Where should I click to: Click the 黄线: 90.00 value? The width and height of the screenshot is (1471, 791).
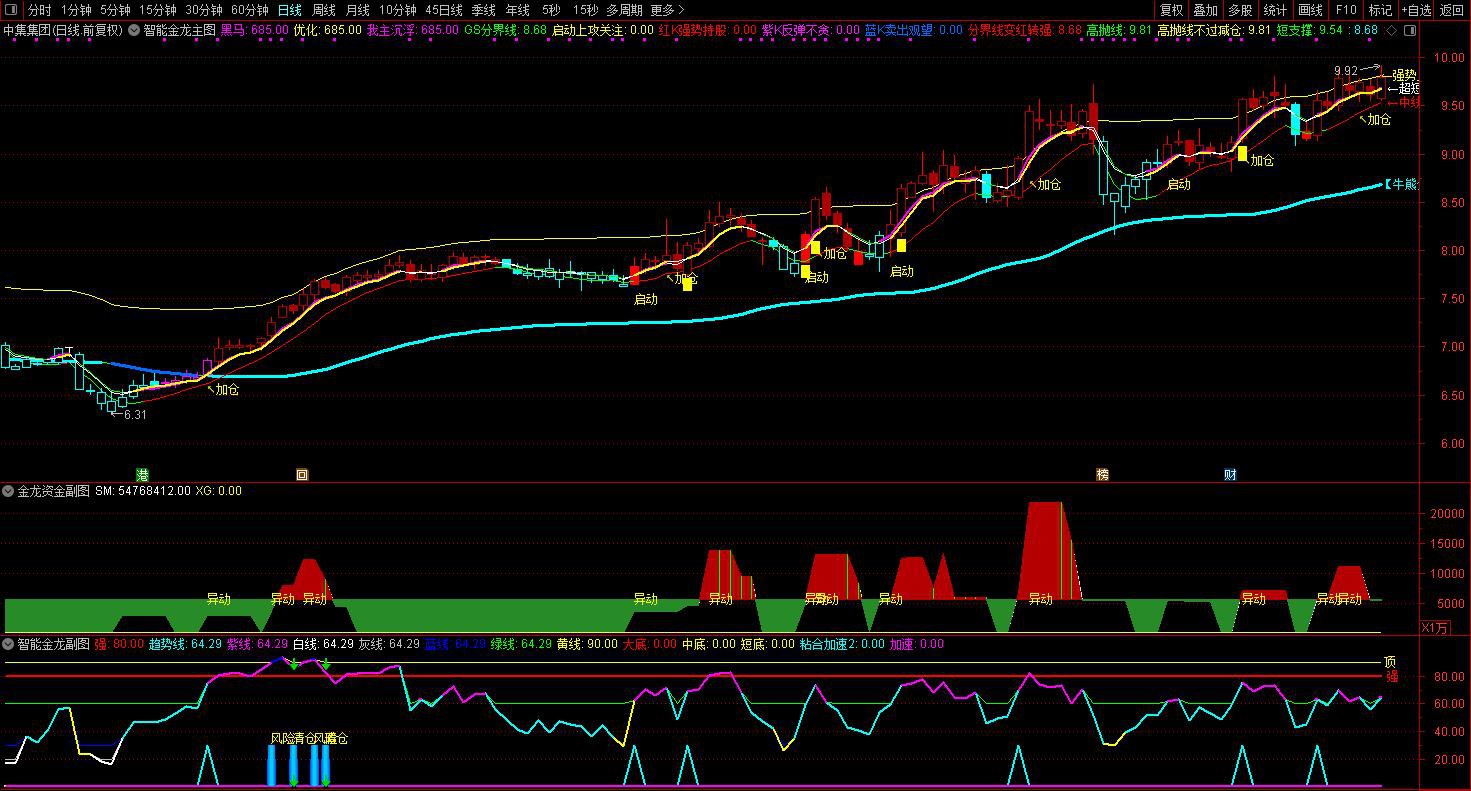(x=587, y=644)
